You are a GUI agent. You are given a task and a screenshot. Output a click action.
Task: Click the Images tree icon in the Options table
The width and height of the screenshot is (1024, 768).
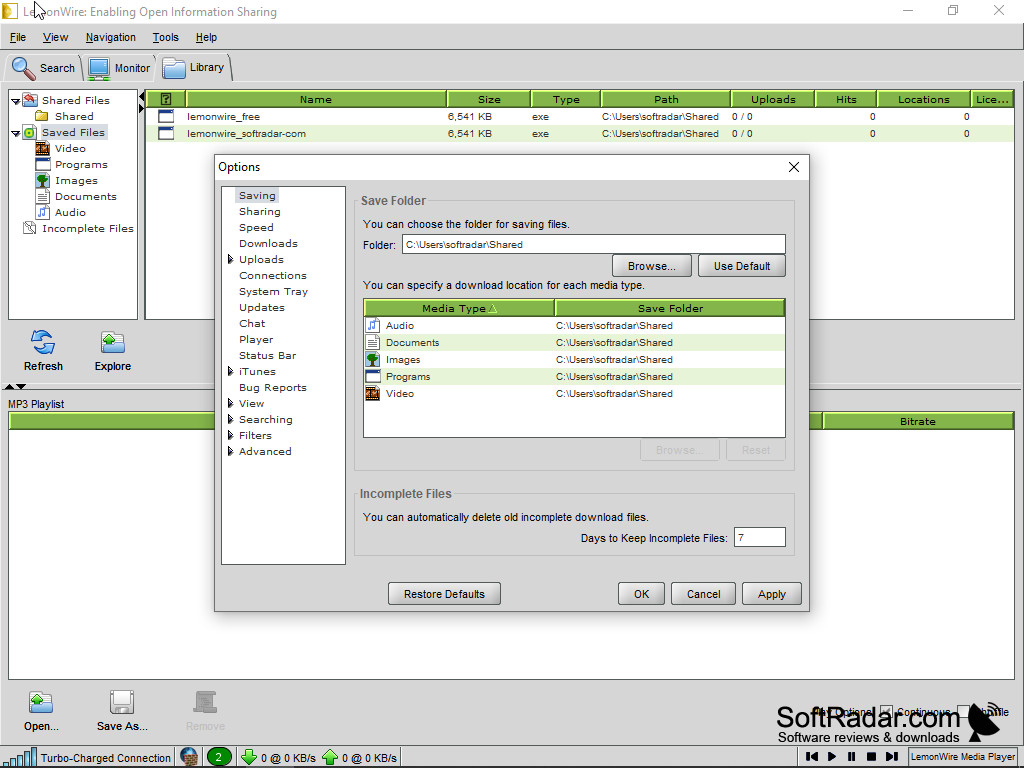click(x=372, y=359)
